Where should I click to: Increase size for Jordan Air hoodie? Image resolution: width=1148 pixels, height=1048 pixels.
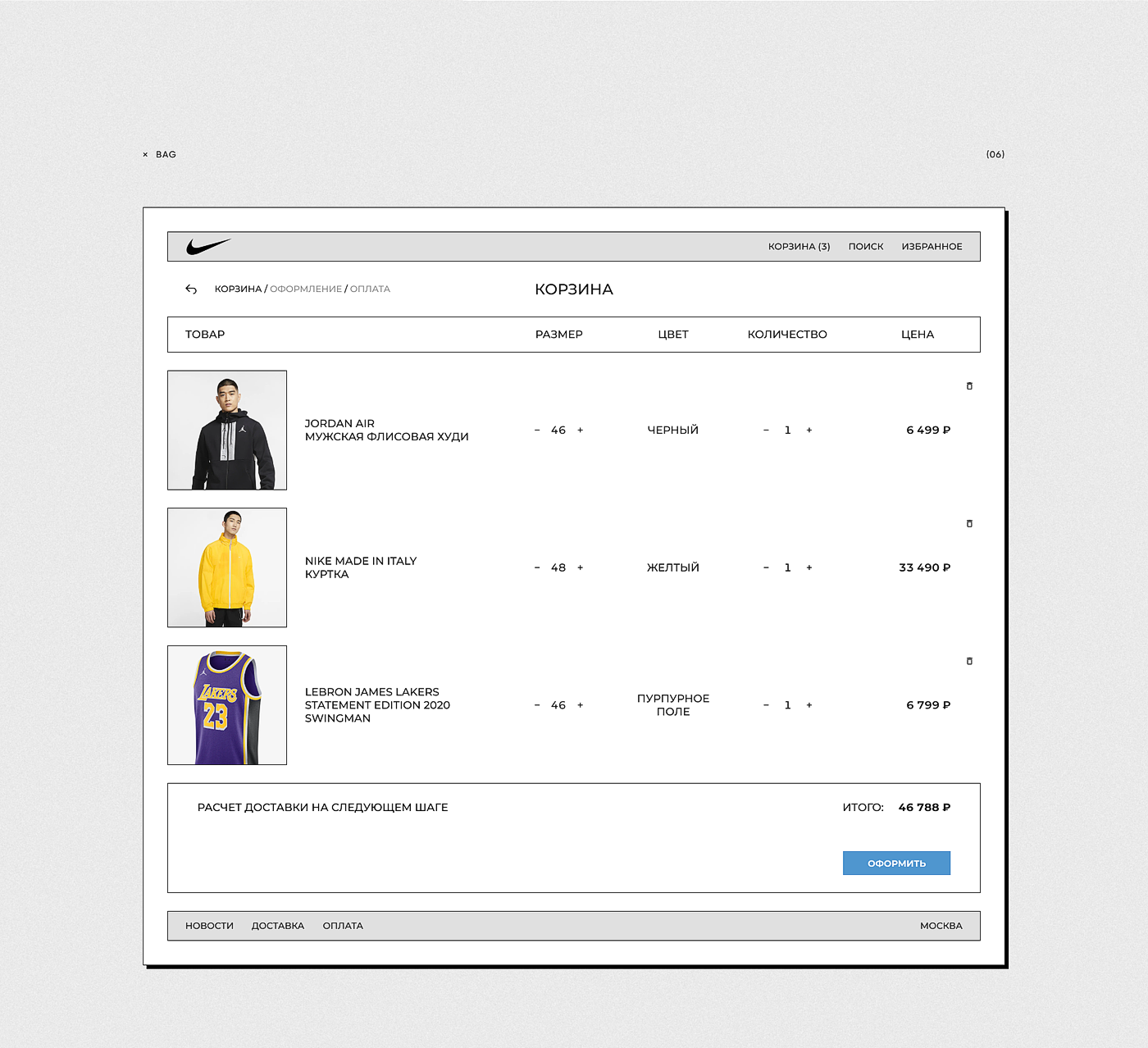581,430
